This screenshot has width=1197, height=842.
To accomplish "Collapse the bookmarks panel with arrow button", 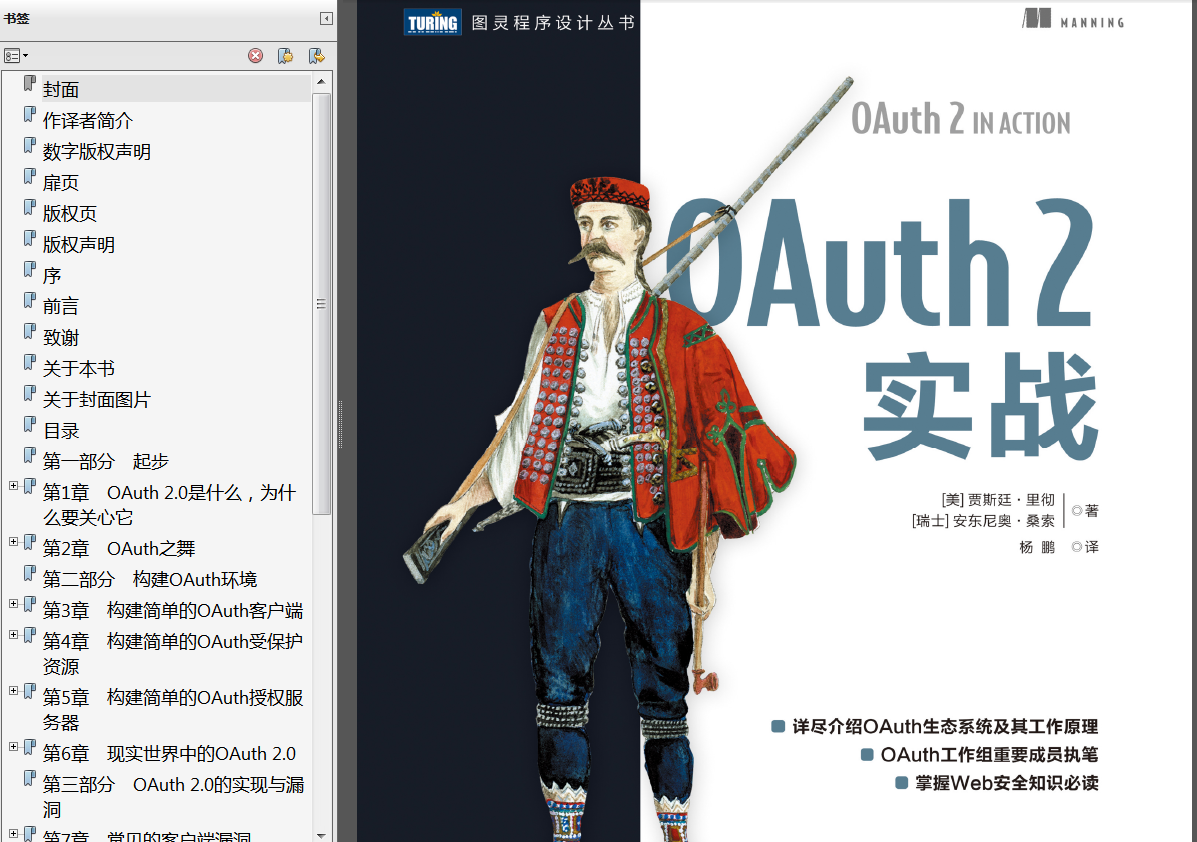I will [326, 18].
